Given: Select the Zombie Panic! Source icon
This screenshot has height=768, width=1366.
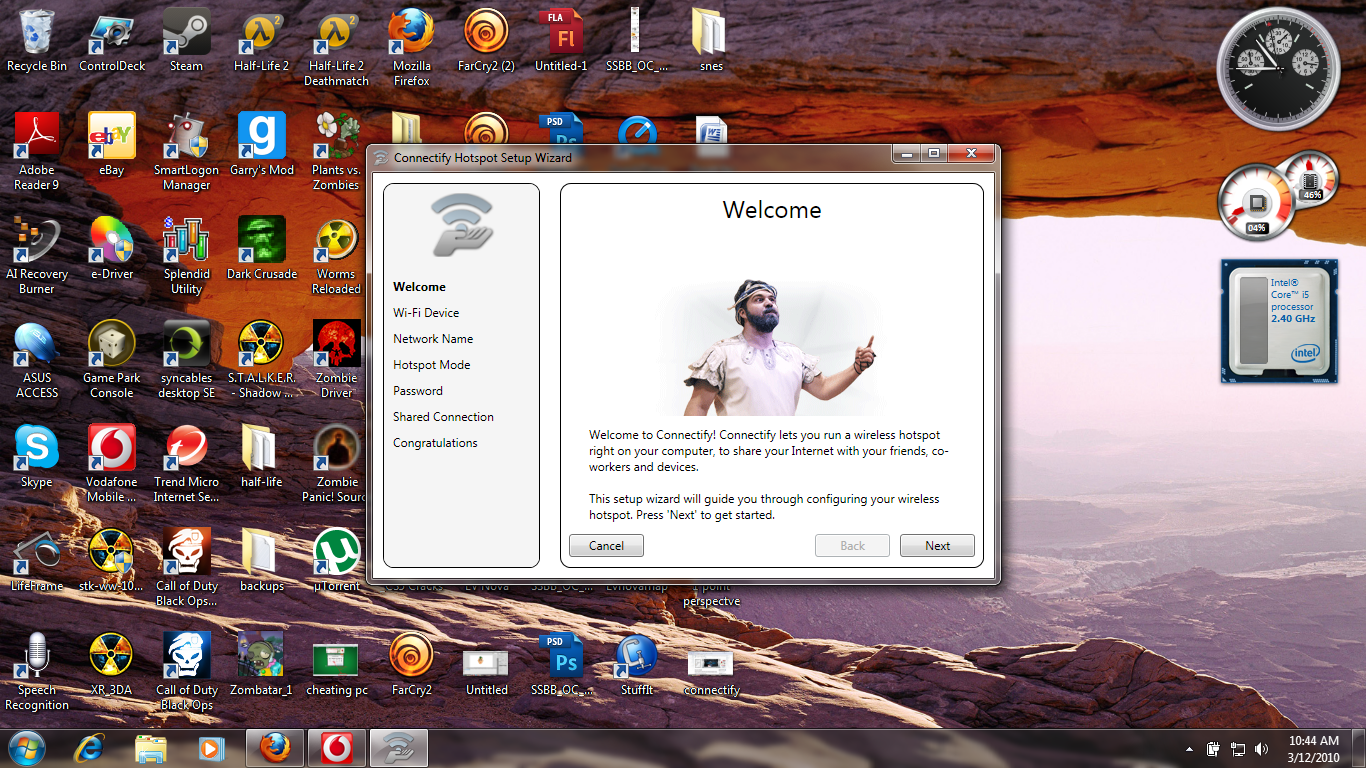Looking at the screenshot, I should [336, 464].
